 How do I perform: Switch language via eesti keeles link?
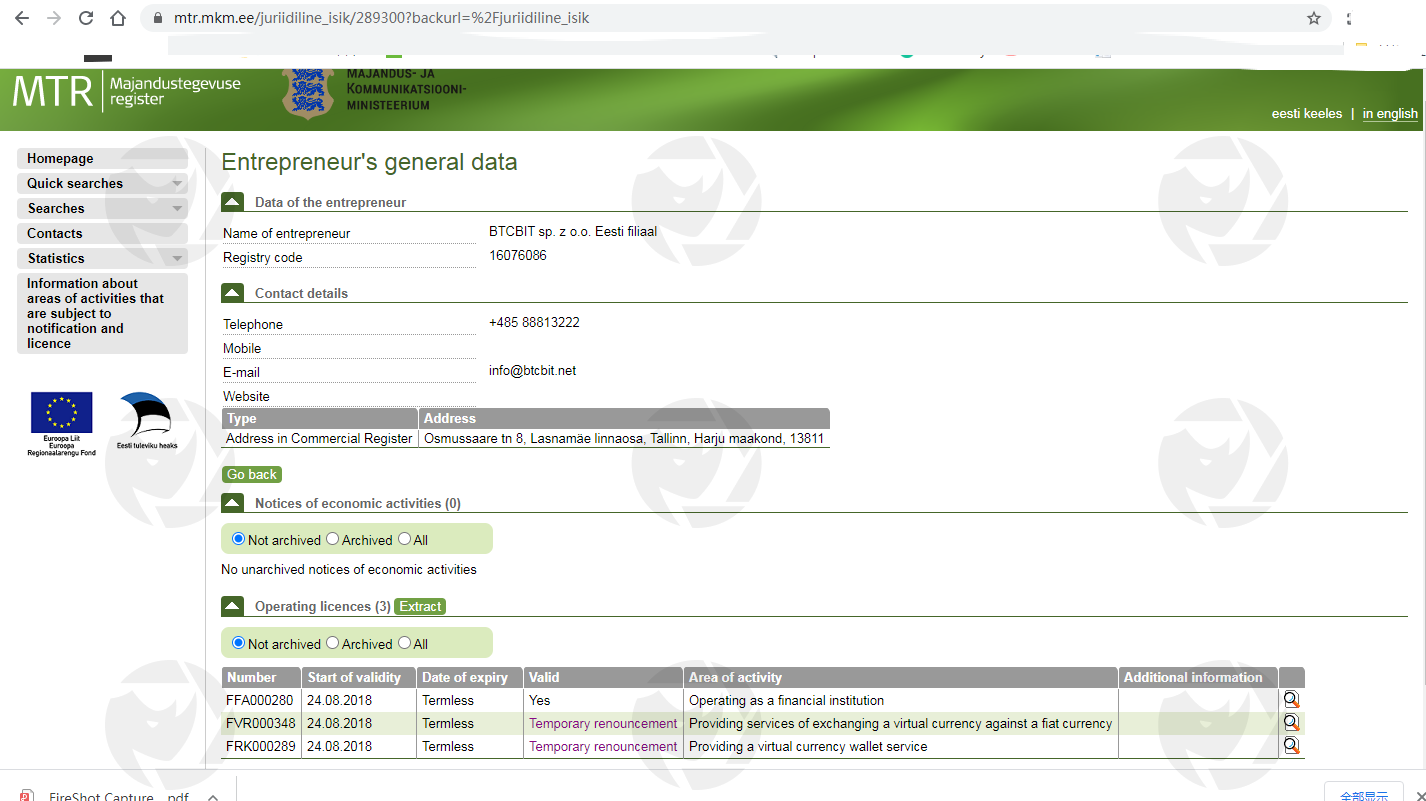click(1306, 114)
